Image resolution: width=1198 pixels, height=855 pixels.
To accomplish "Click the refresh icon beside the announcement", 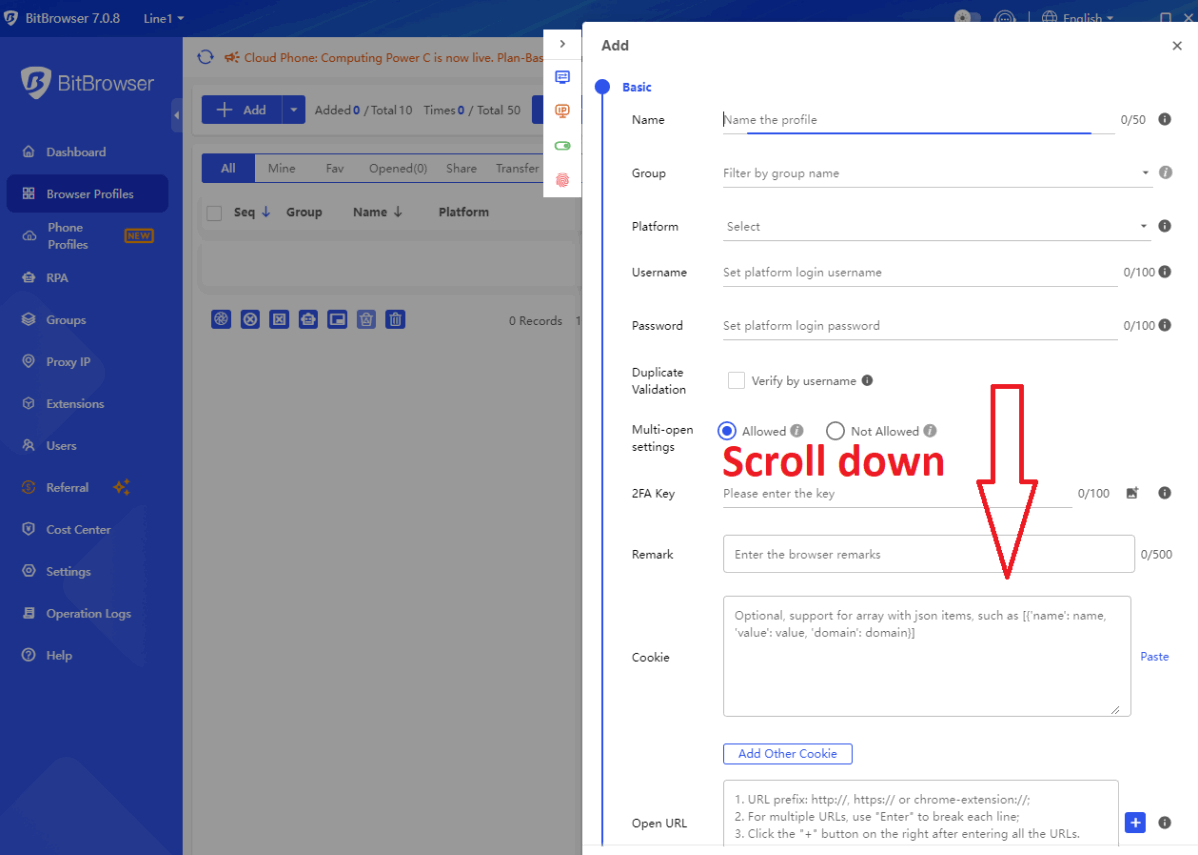I will [x=206, y=57].
